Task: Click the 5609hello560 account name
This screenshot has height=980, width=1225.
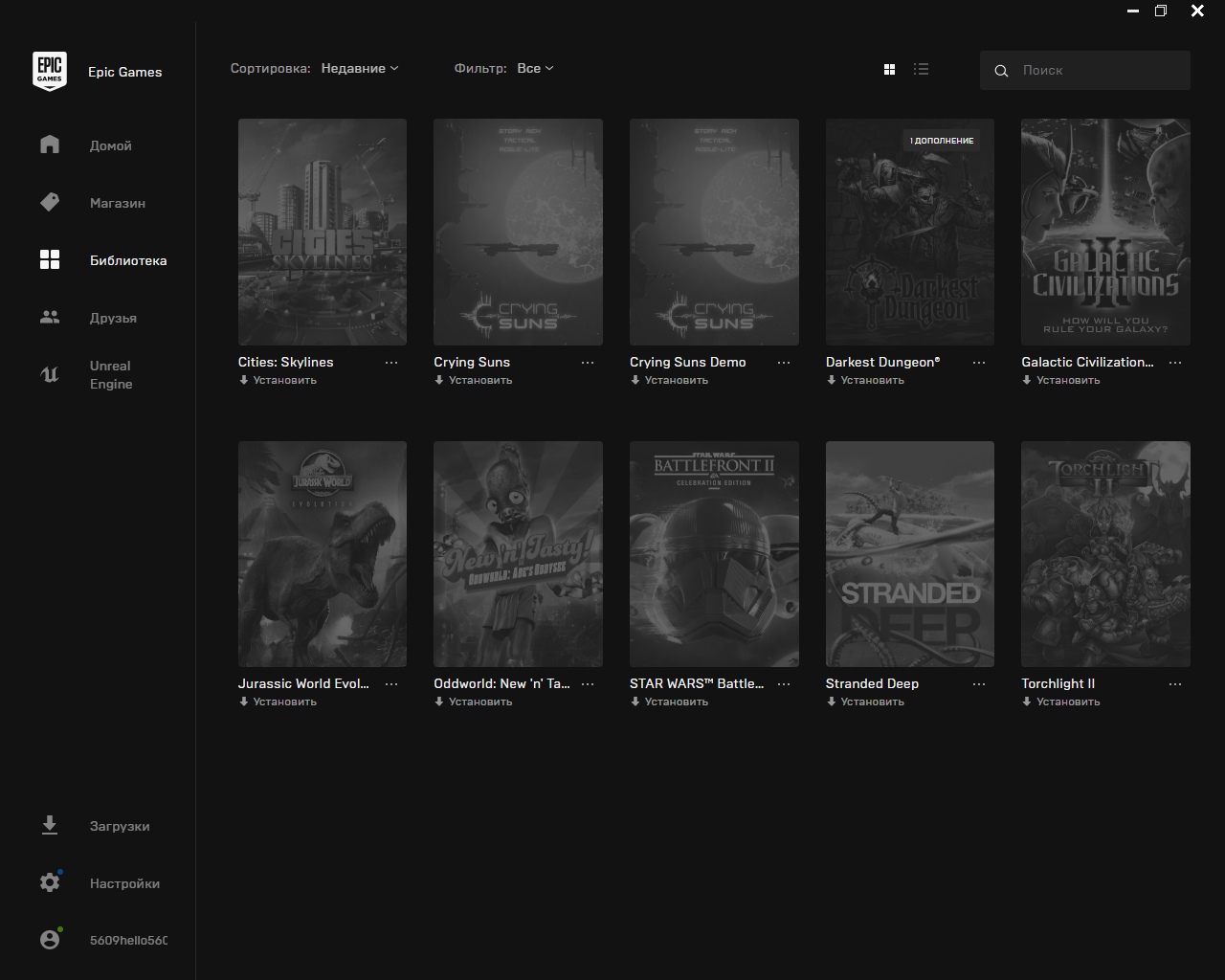Action: tap(128, 941)
